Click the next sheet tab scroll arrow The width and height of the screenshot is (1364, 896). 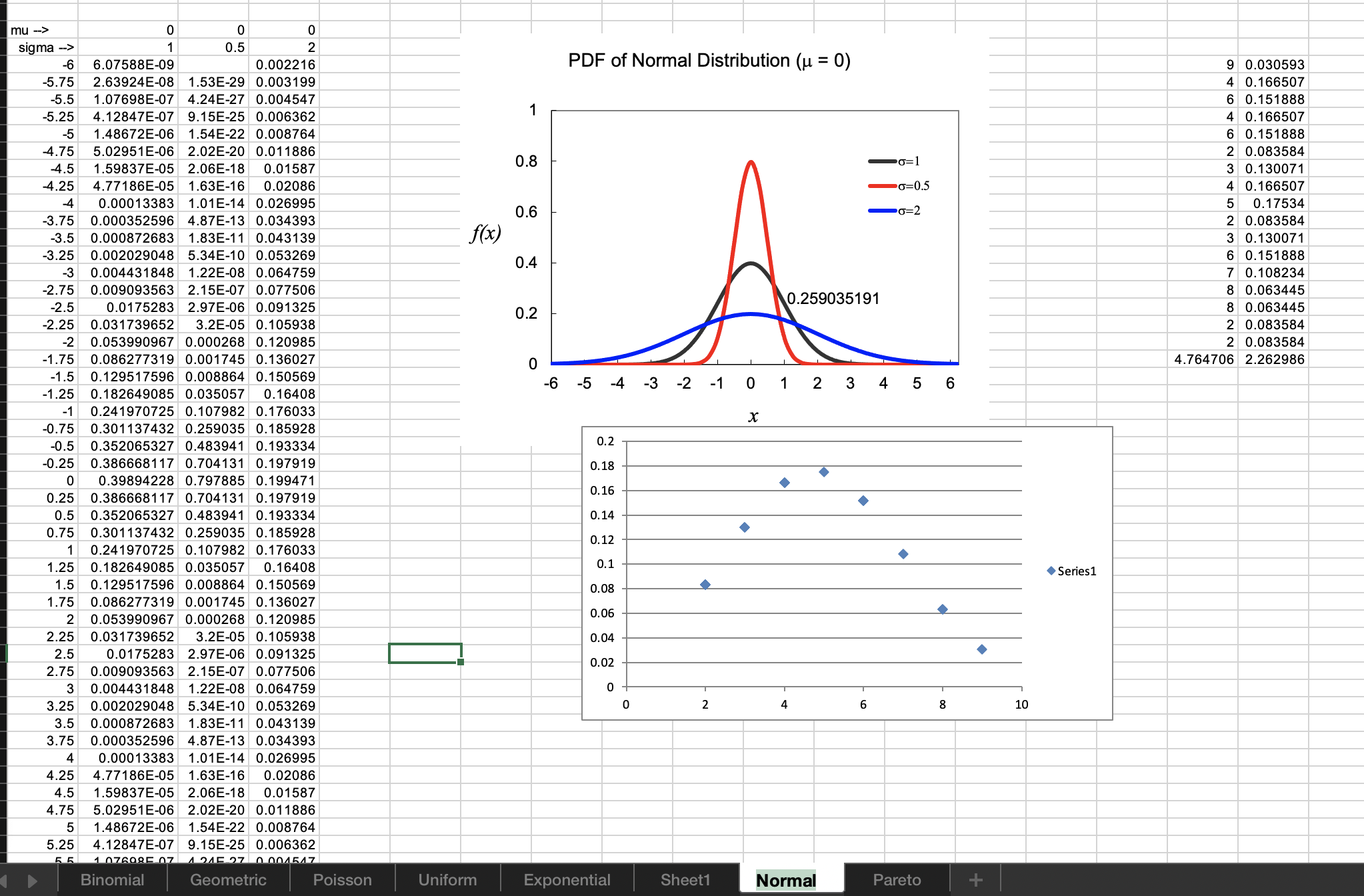(x=32, y=881)
